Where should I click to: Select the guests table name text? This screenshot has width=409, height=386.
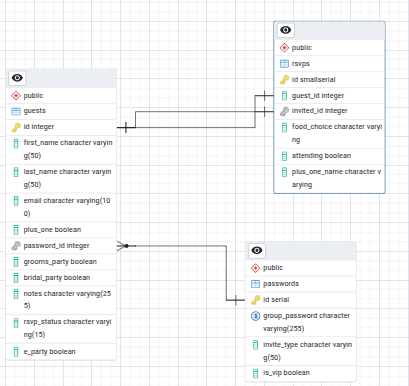35,111
